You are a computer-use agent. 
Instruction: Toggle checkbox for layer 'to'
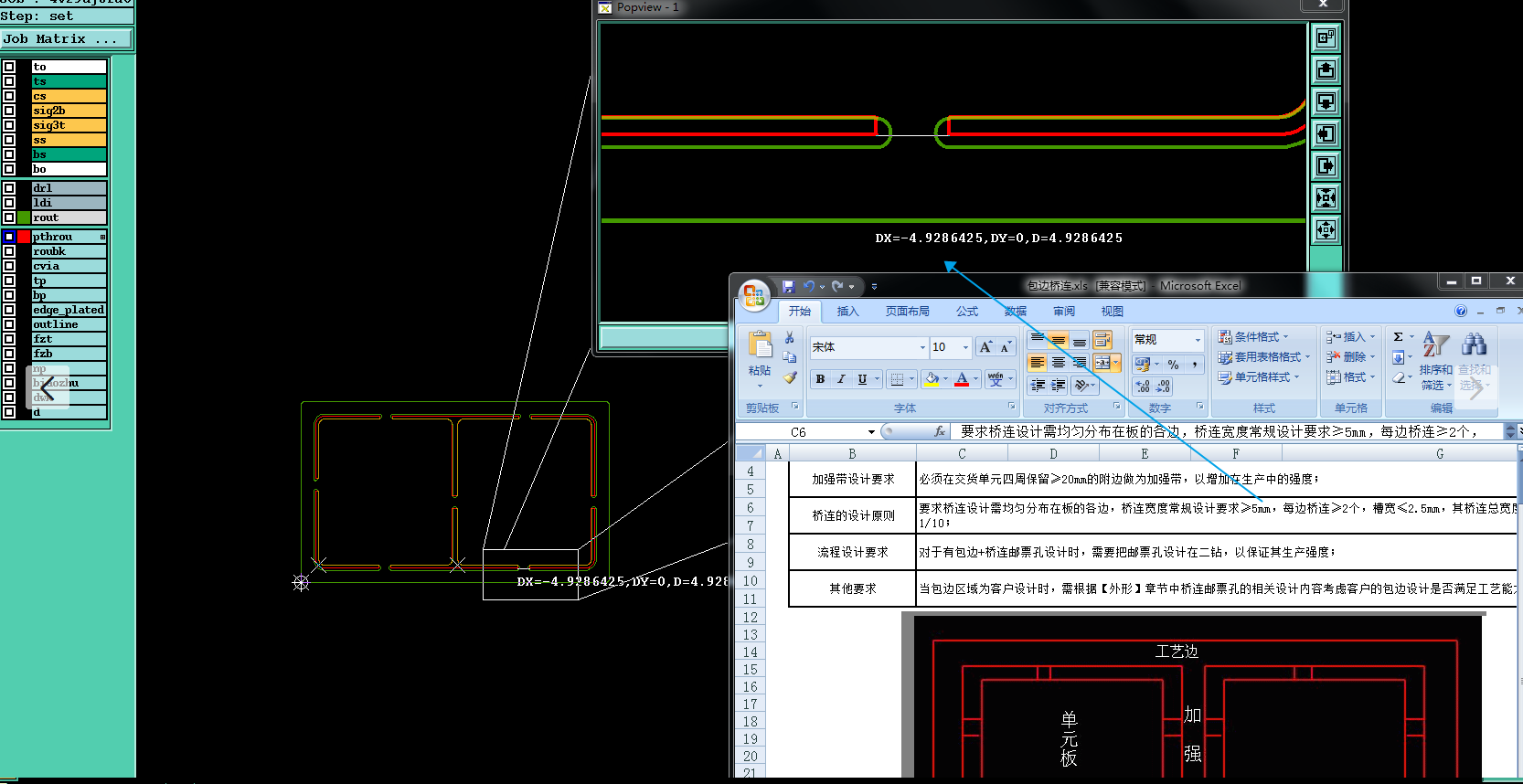pyautogui.click(x=9, y=67)
